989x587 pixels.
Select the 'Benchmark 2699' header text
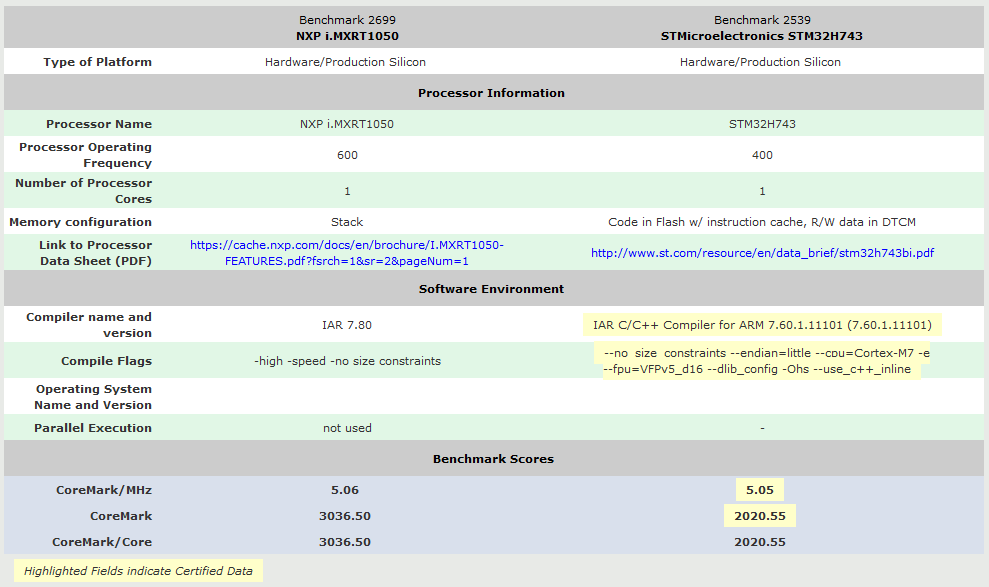click(347, 20)
